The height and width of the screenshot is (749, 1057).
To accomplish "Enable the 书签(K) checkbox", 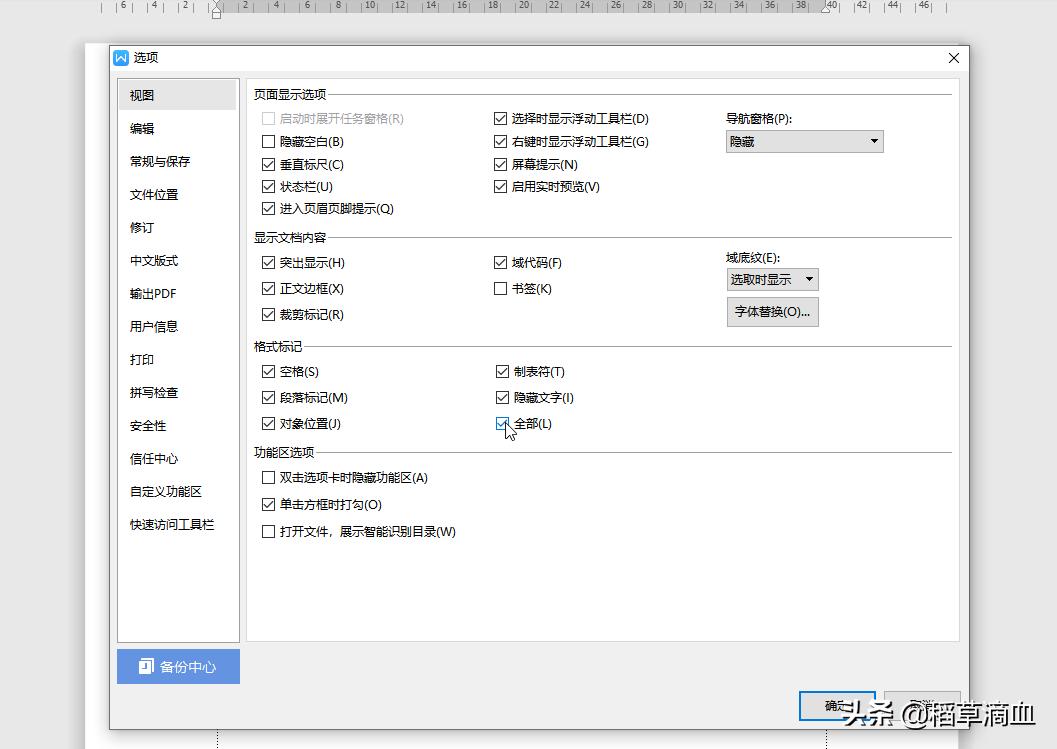I will click(x=500, y=288).
